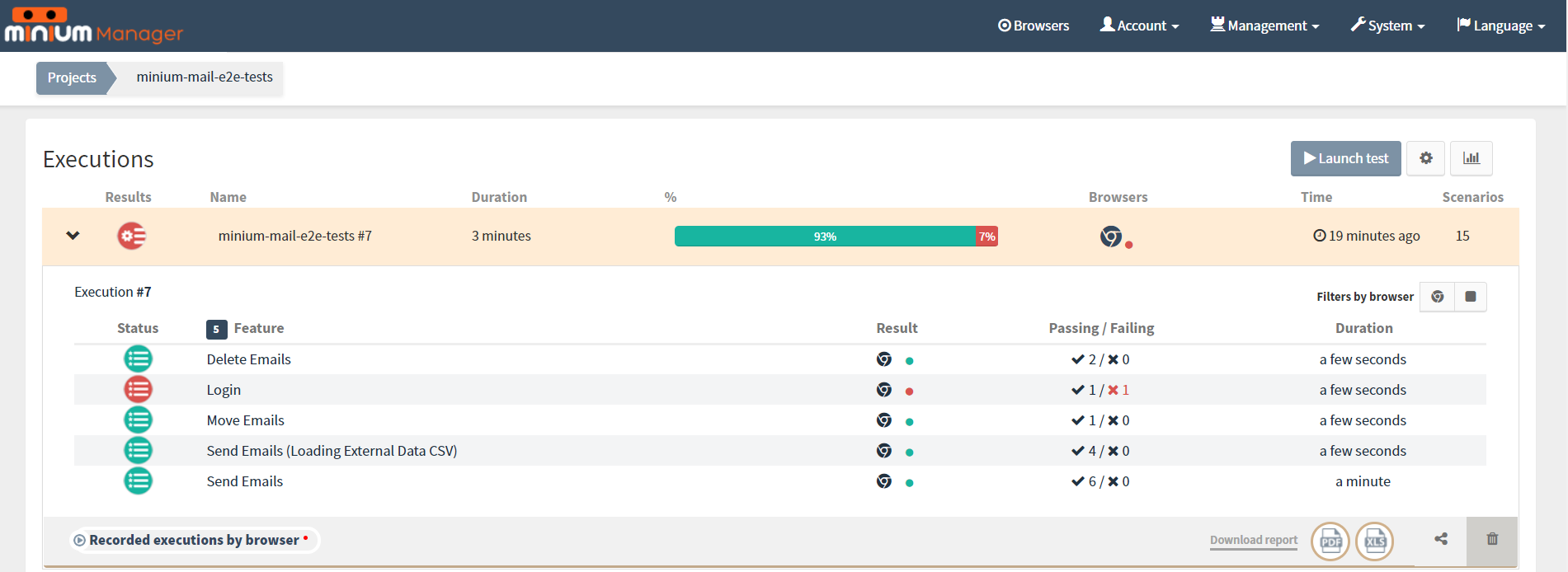Open the Account dropdown menu

(x=1140, y=26)
